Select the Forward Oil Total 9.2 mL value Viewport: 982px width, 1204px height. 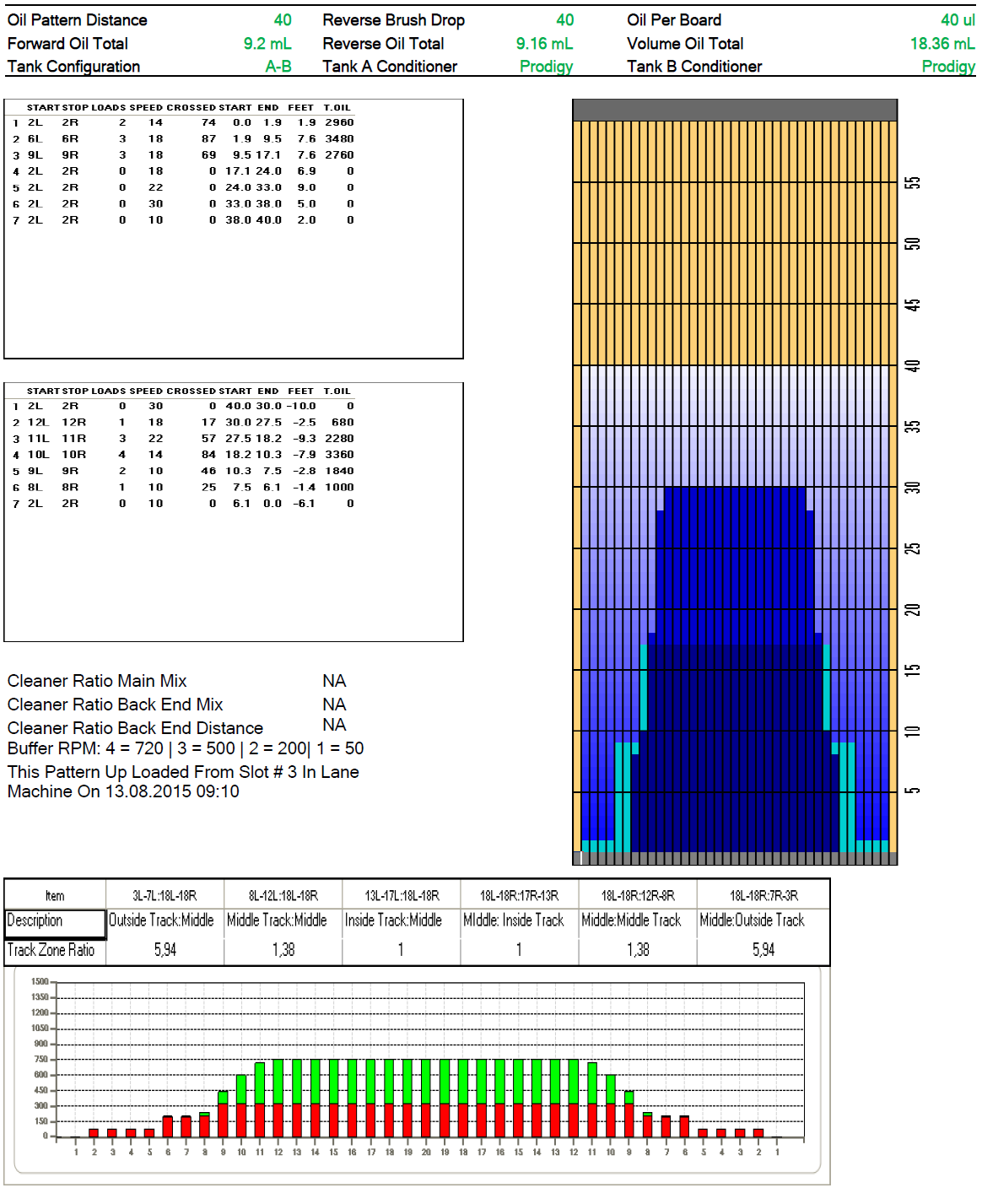267,44
